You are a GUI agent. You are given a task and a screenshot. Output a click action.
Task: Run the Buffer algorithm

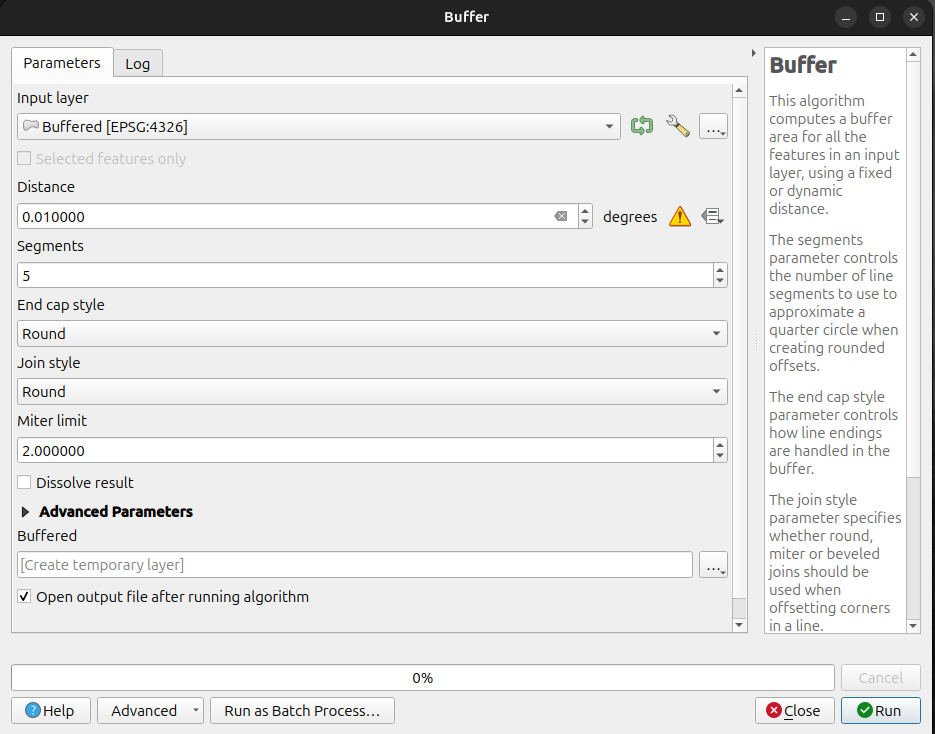click(x=880, y=710)
